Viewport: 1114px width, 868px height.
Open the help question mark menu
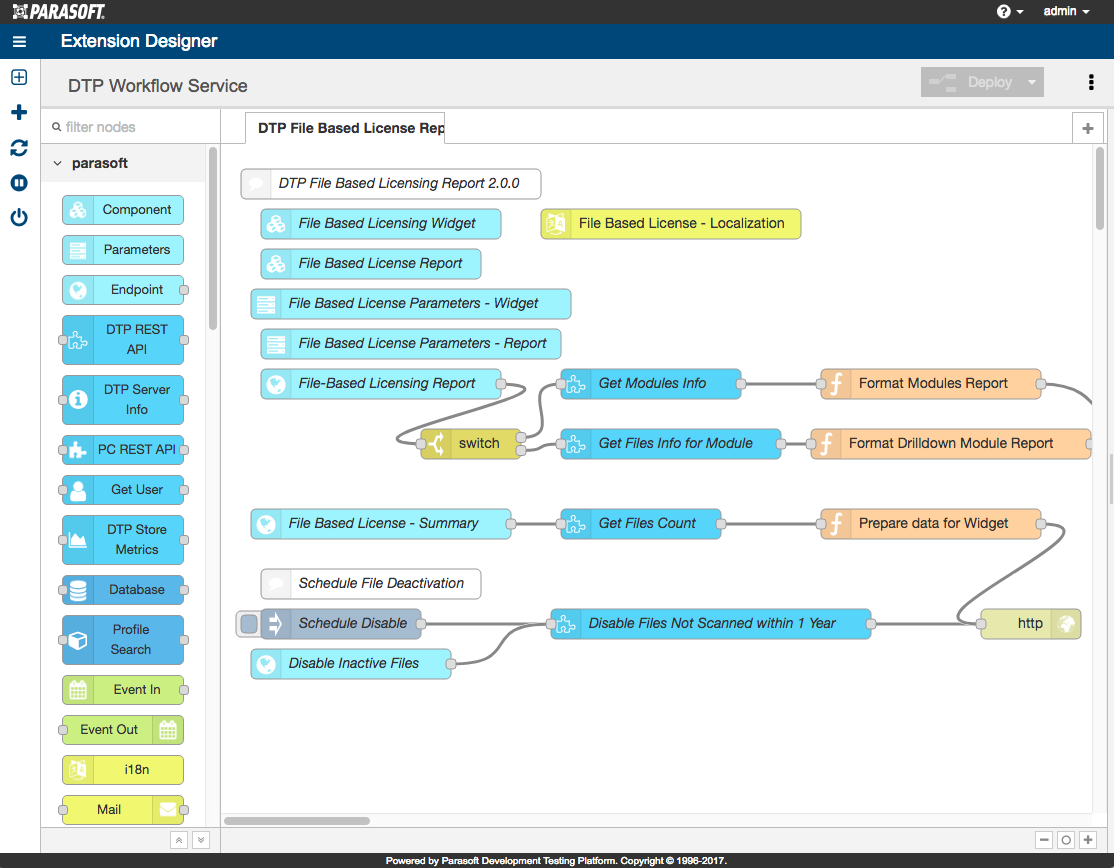tap(1010, 11)
